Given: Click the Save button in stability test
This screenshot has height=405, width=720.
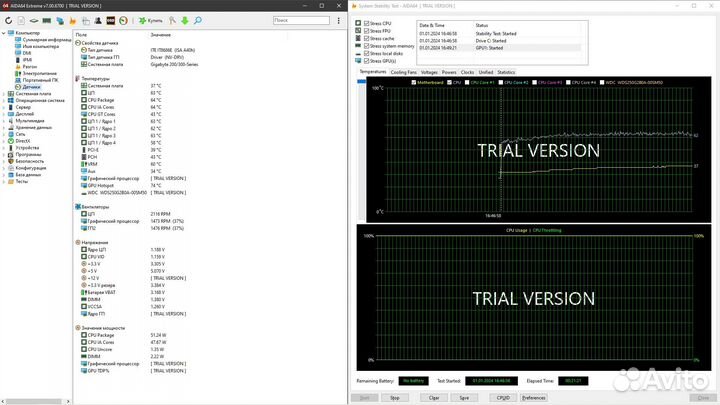Looking at the screenshot, I should 464,398.
